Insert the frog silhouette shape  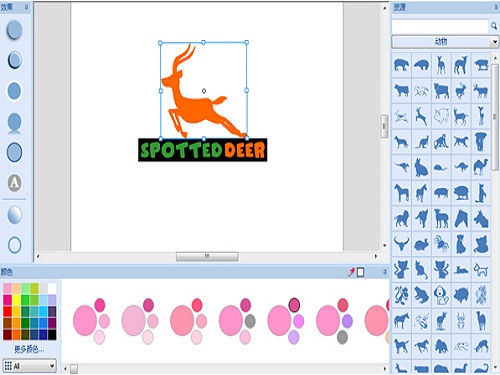(421, 295)
